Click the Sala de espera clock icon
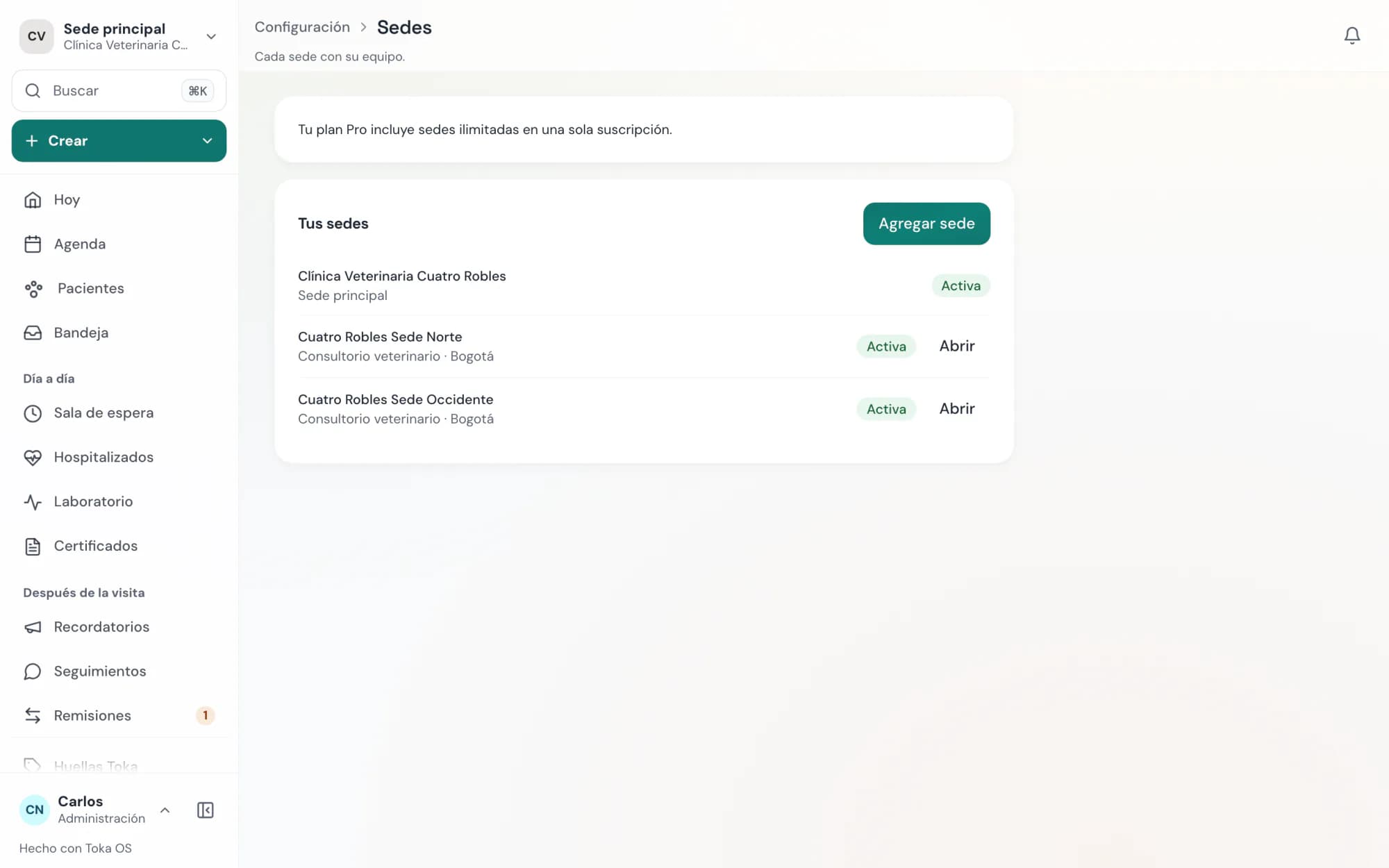 33,413
